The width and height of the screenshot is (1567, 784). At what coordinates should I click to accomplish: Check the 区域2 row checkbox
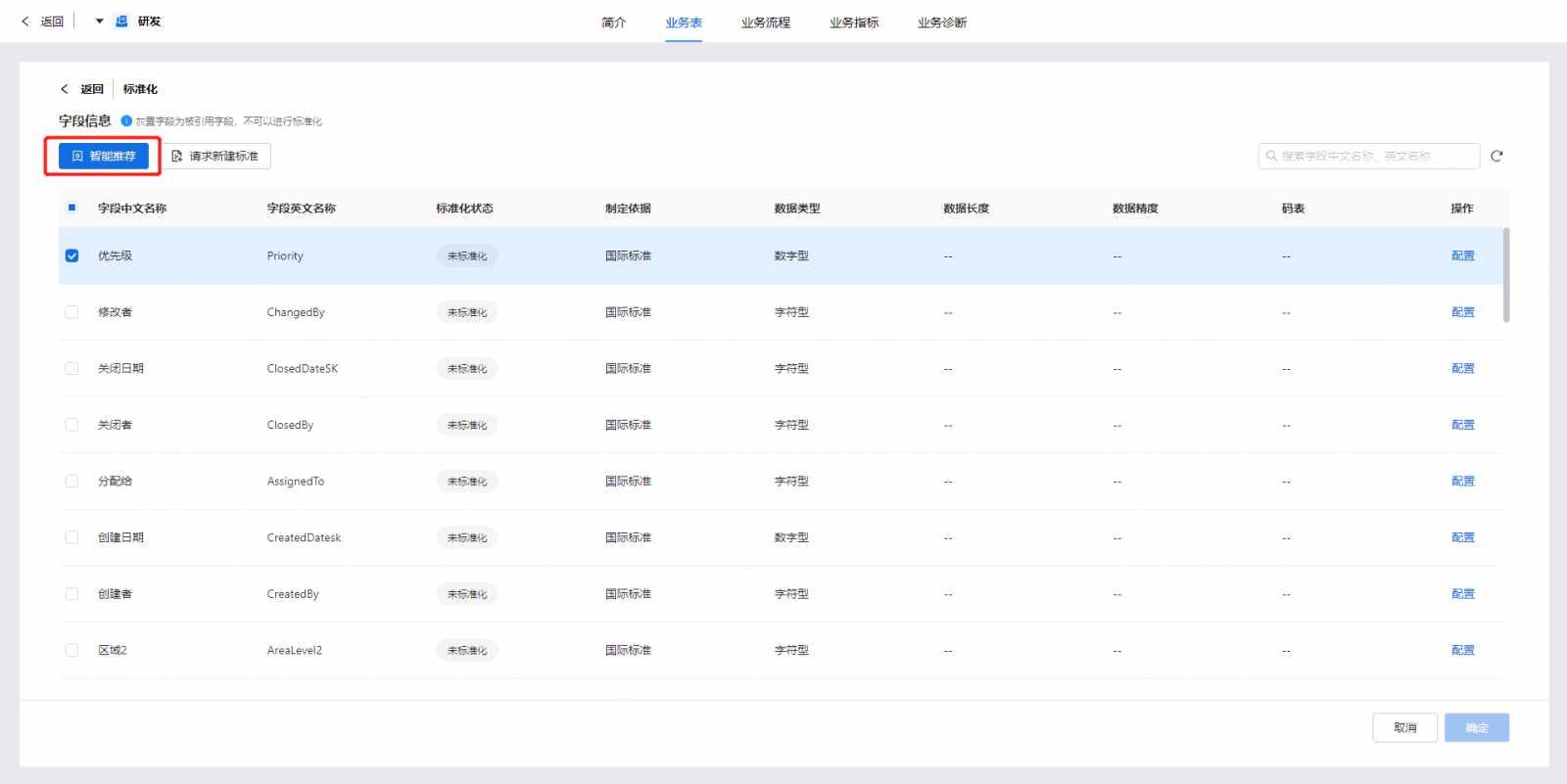pyautogui.click(x=71, y=650)
